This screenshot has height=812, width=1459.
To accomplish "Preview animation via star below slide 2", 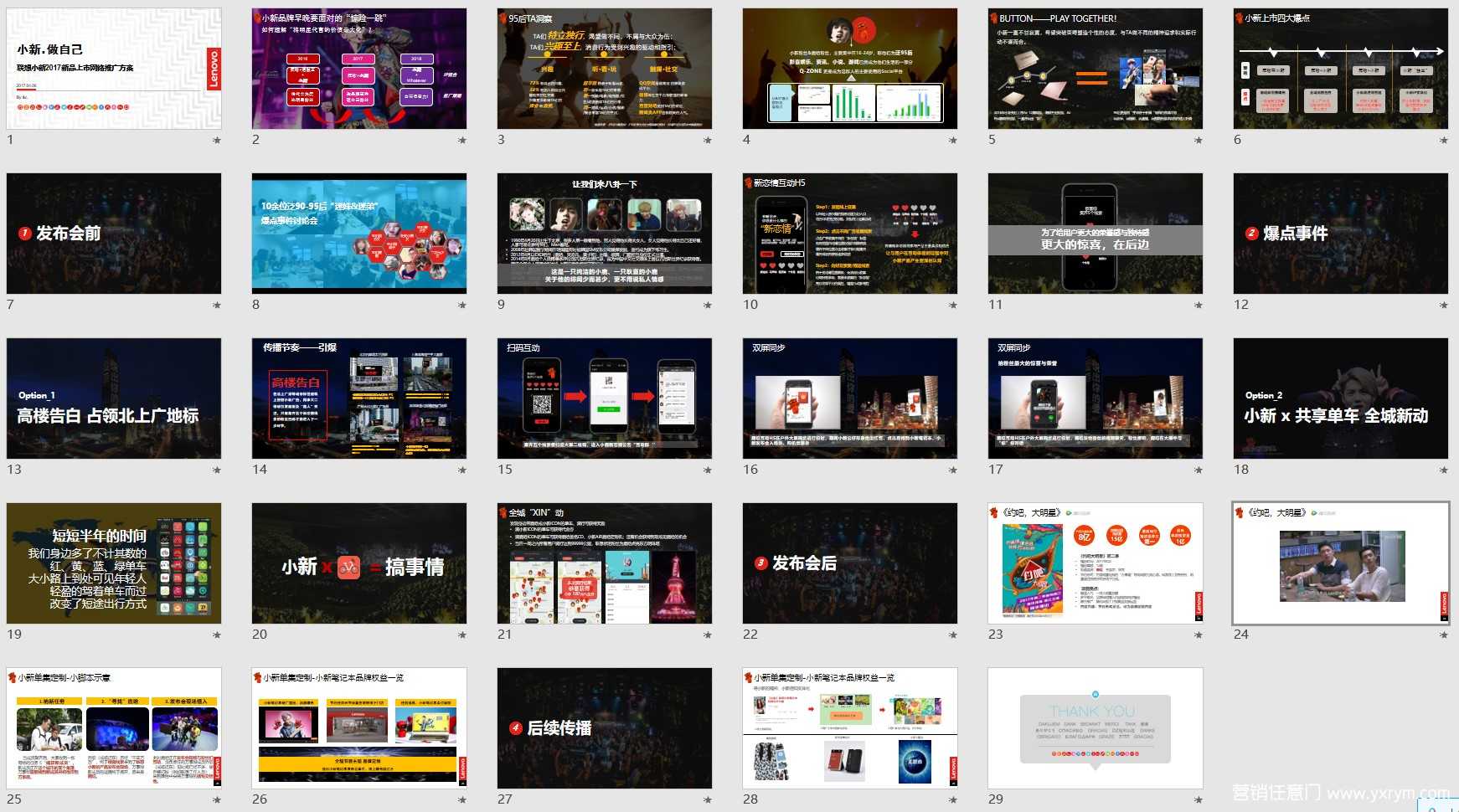I will pos(462,141).
